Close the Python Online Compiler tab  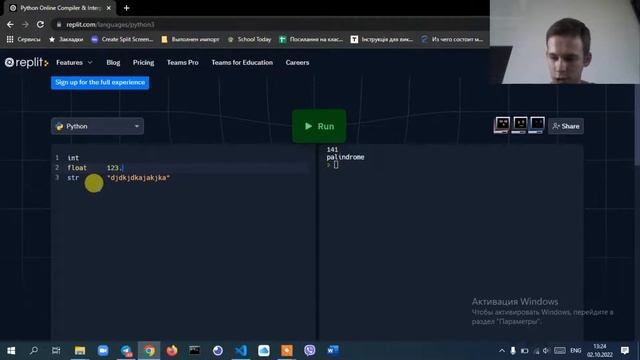click(109, 8)
